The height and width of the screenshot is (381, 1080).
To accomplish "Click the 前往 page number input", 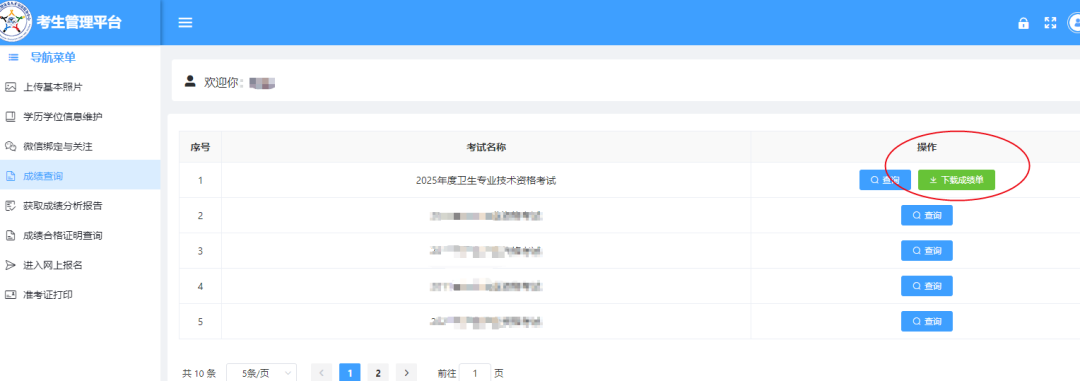I will click(475, 373).
